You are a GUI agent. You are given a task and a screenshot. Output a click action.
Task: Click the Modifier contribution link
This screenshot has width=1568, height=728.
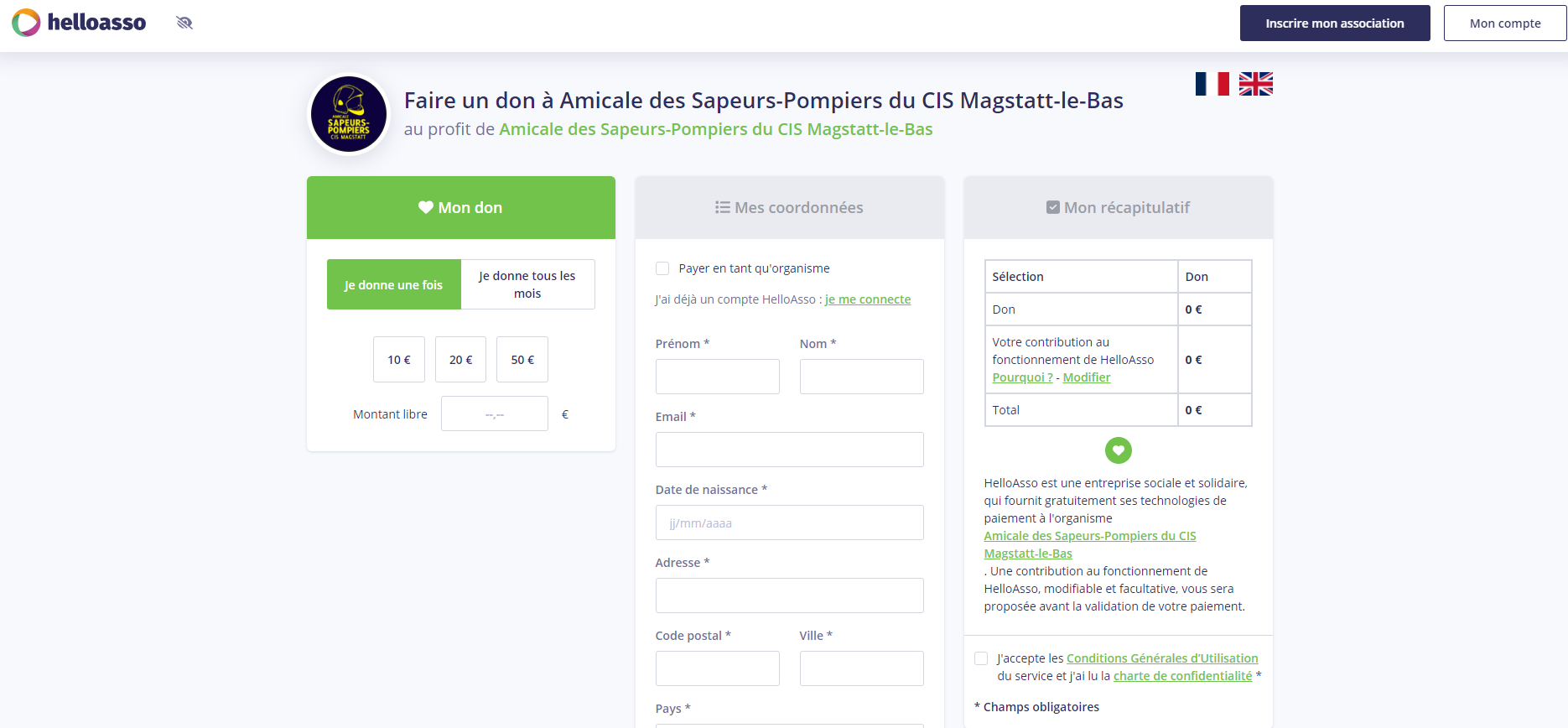point(1087,377)
